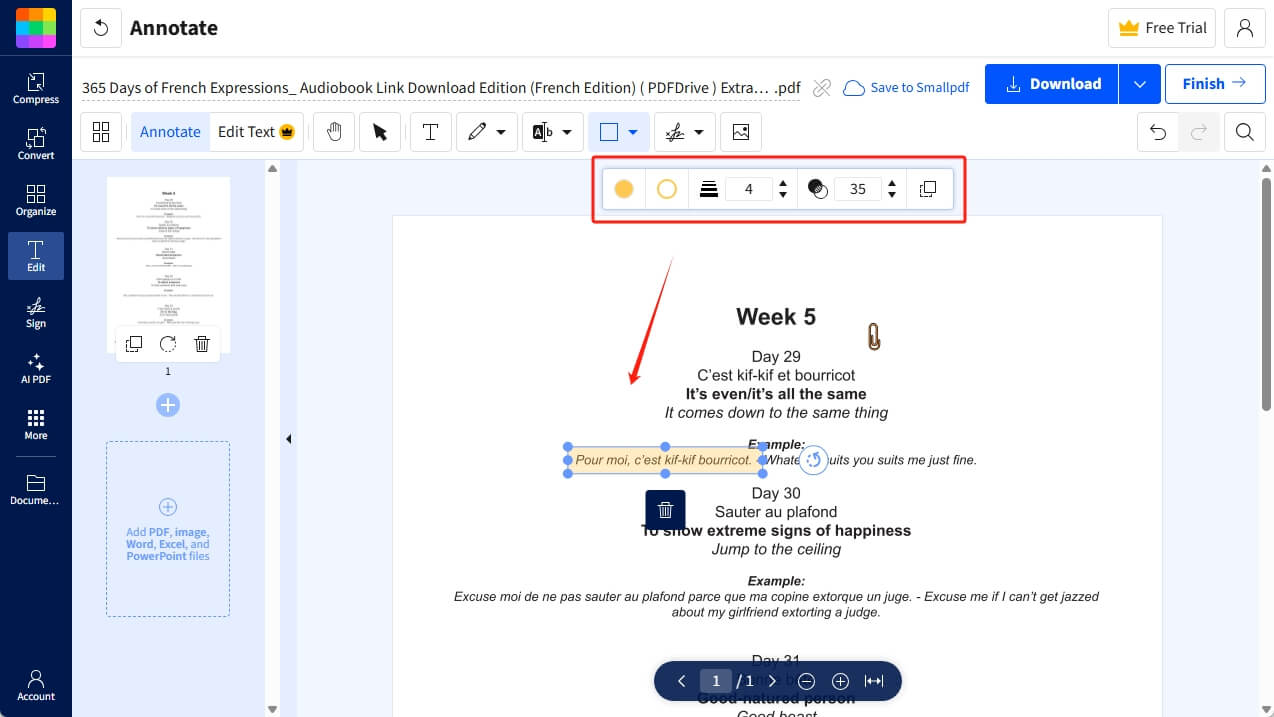1274x717 pixels.
Task: Open the AI PDF panel
Action: [x=35, y=370]
